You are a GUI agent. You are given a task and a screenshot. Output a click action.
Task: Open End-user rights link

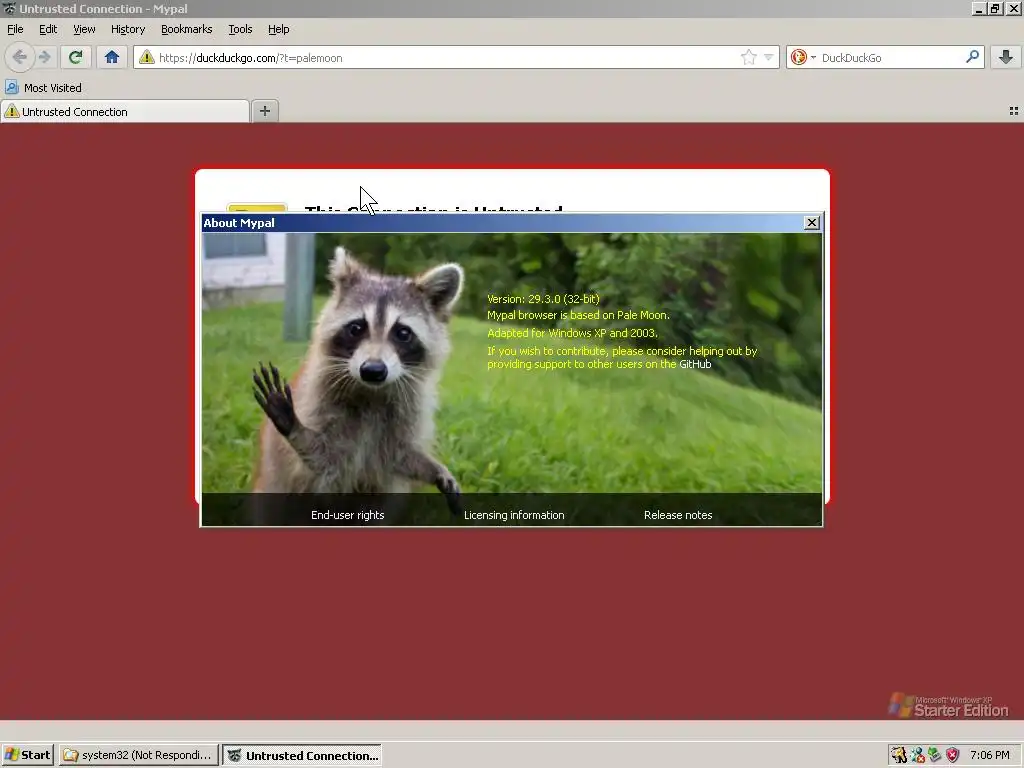coord(347,515)
